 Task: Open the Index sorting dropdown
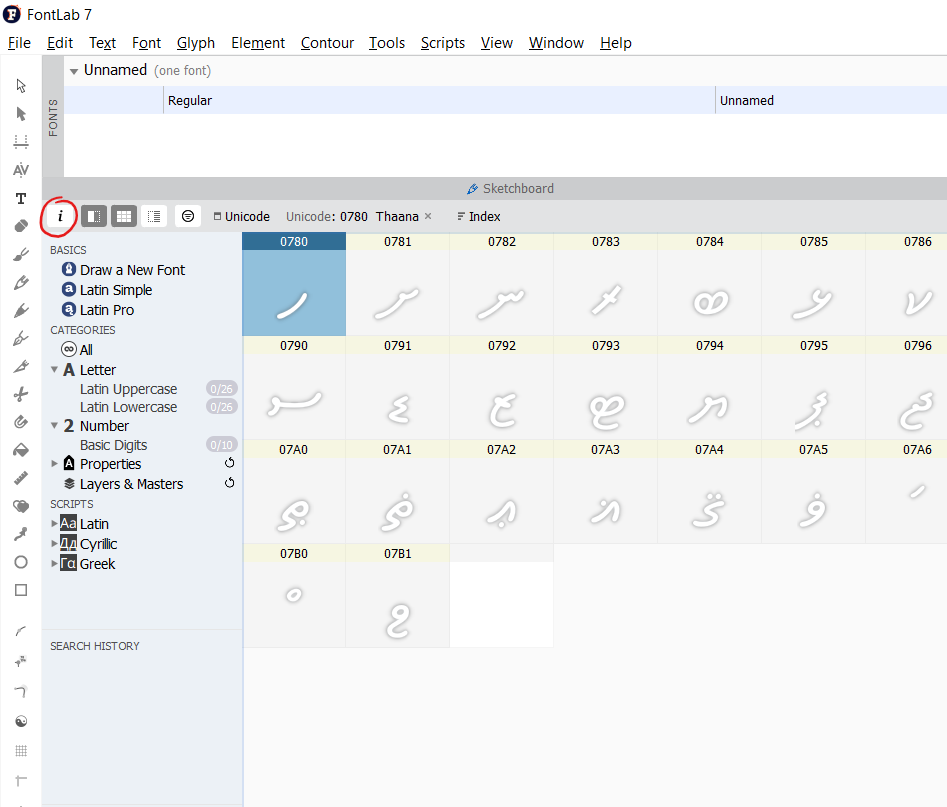(x=478, y=216)
